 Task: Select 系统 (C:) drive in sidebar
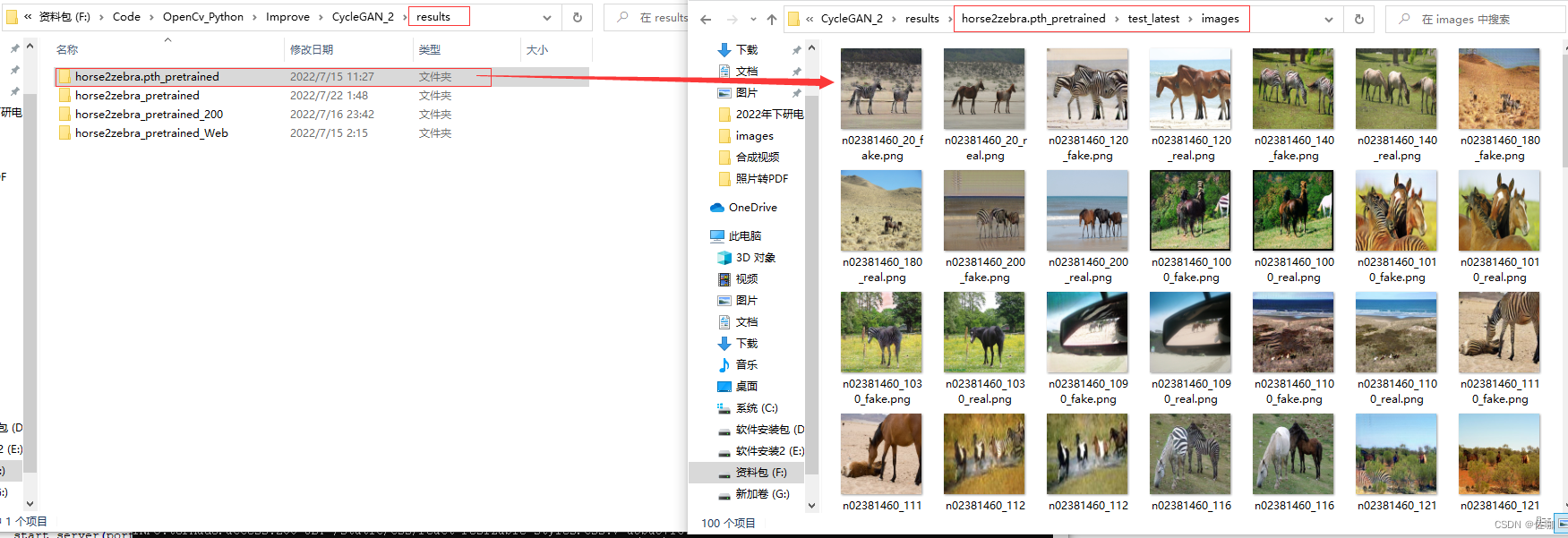756,408
